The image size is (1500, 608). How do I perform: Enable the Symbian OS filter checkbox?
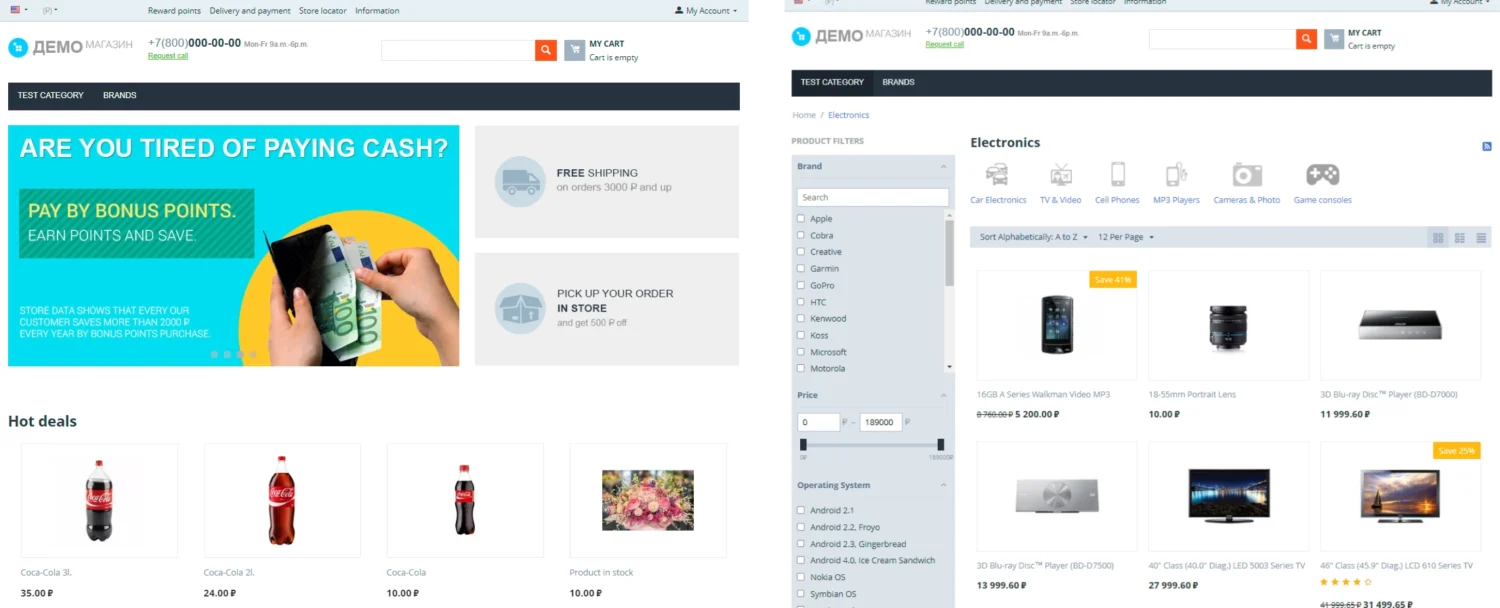801,593
